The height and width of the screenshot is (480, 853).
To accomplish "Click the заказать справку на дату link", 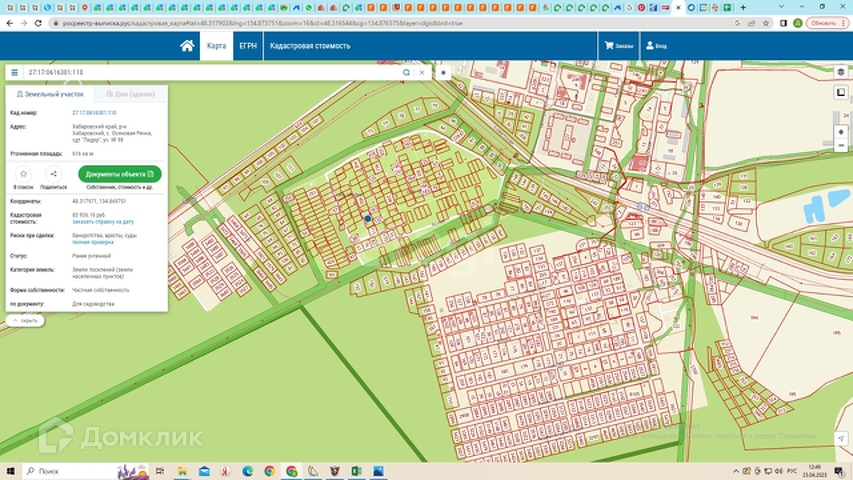I will click(x=103, y=221).
